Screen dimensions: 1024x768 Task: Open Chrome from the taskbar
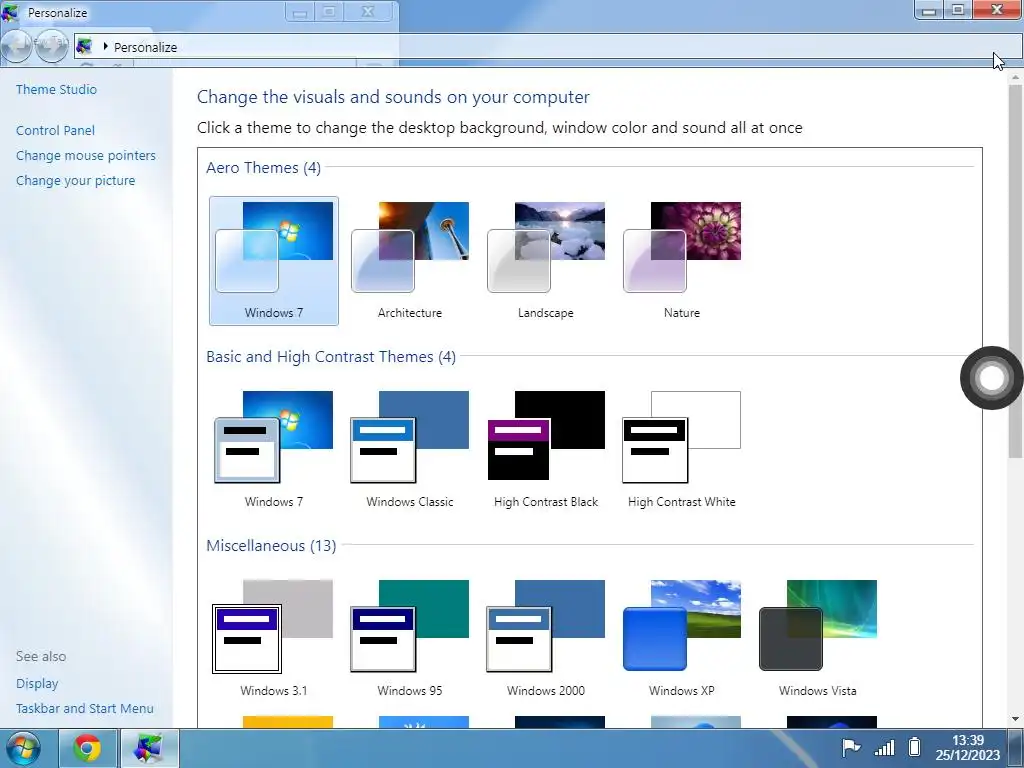point(88,748)
